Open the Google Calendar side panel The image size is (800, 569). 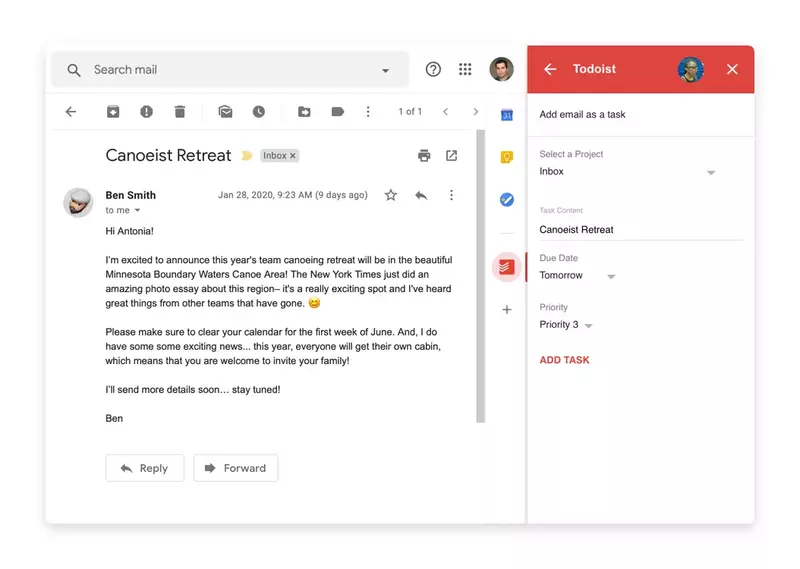(507, 115)
